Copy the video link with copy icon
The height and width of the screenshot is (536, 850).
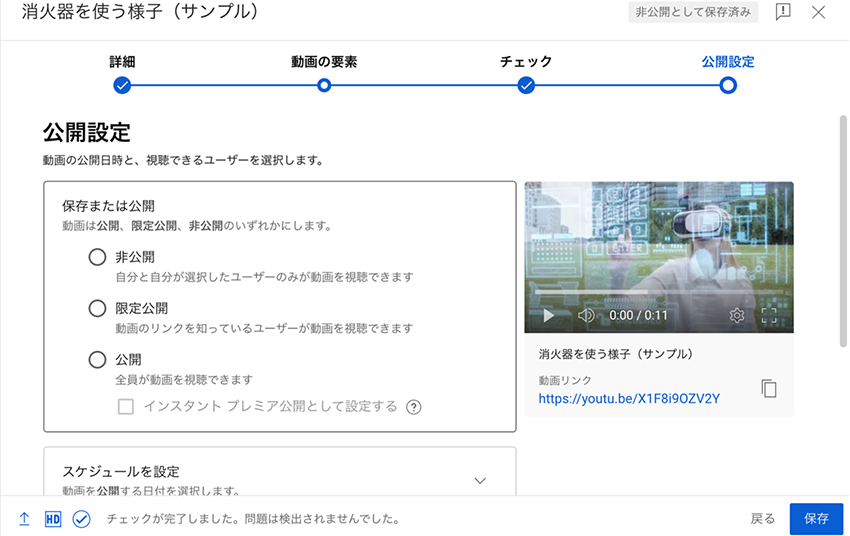(768, 389)
